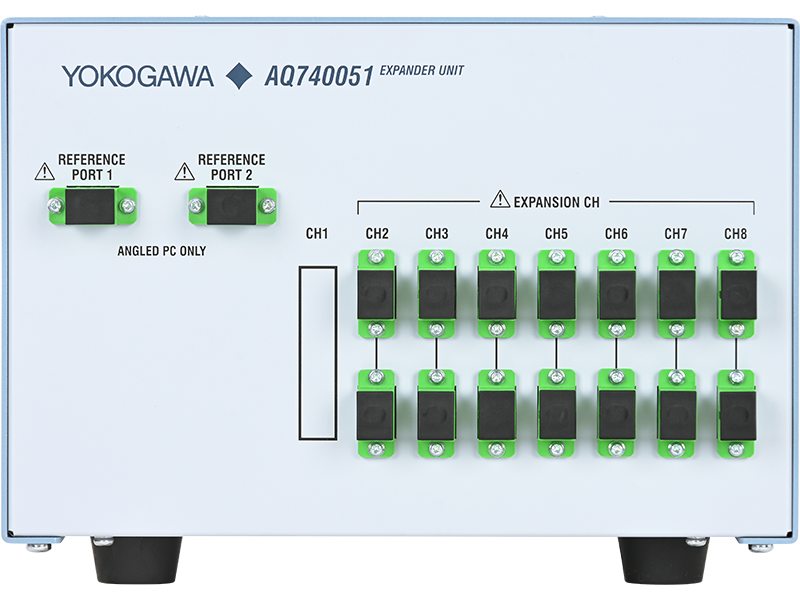Image resolution: width=800 pixels, height=600 pixels.
Task: Click the warning triangle next to EXPANSION CH
Action: point(500,199)
